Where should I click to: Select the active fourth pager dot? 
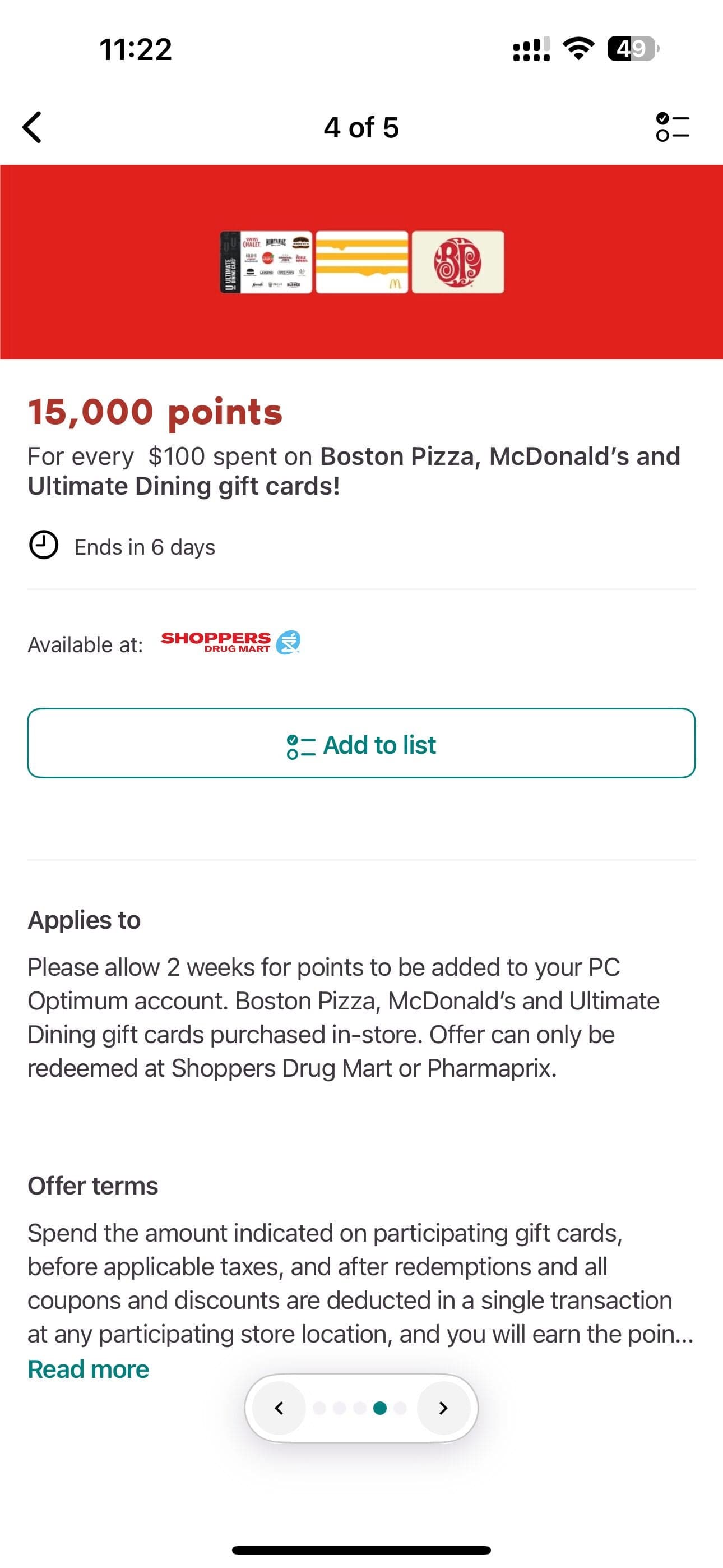(380, 1408)
